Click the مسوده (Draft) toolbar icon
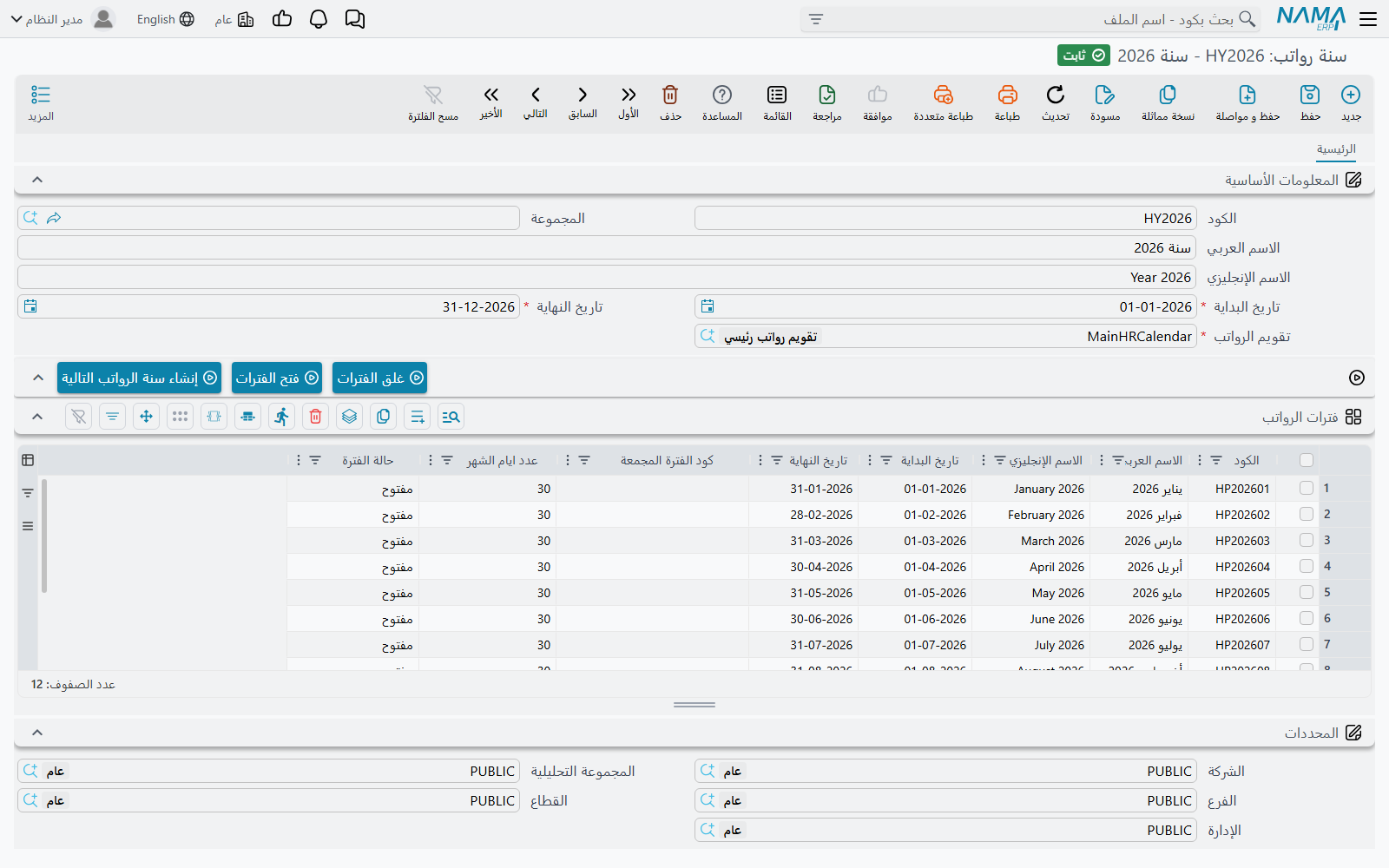 pos(1105,95)
